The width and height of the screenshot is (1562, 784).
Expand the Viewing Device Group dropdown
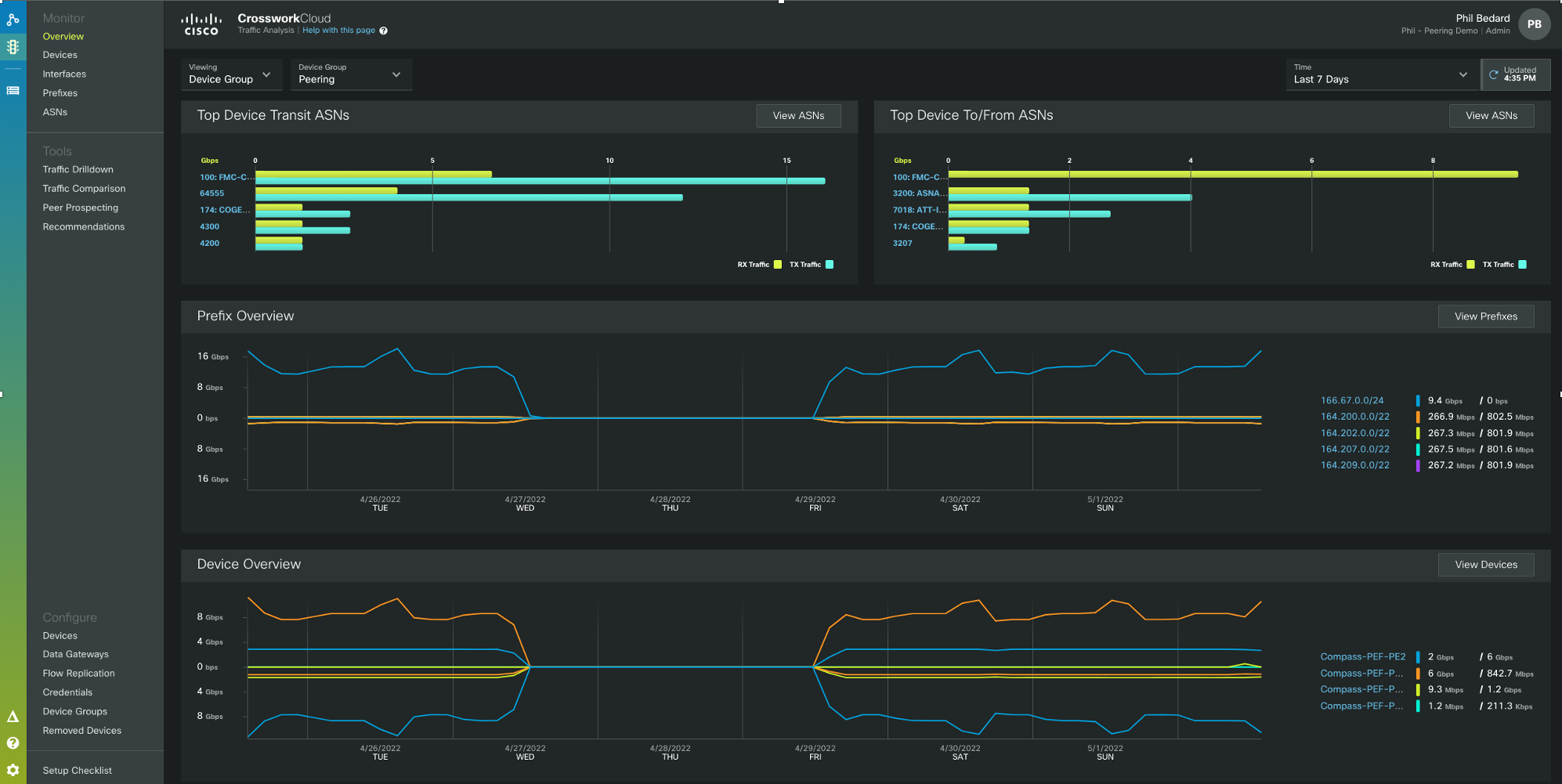[230, 74]
